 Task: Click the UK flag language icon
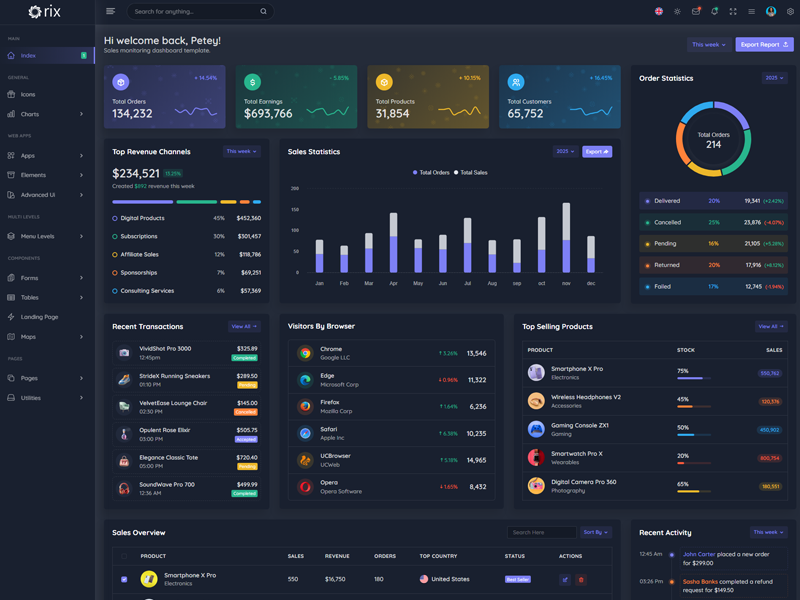pos(659,12)
